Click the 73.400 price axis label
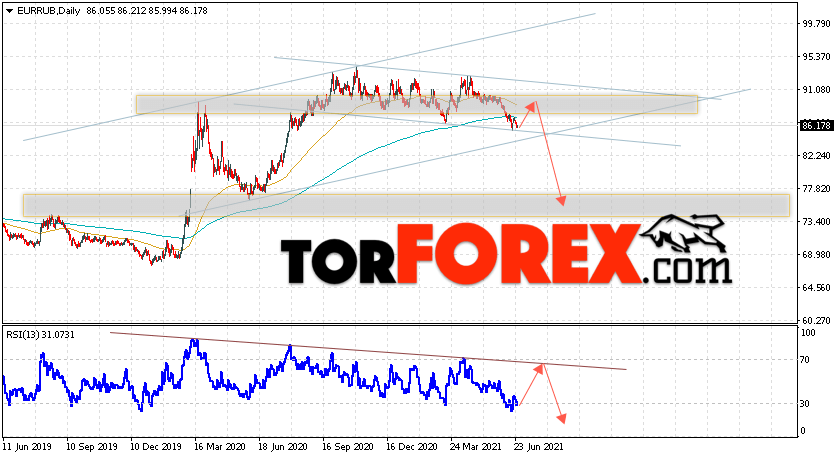This screenshot has height=458, width=838. pos(817,222)
